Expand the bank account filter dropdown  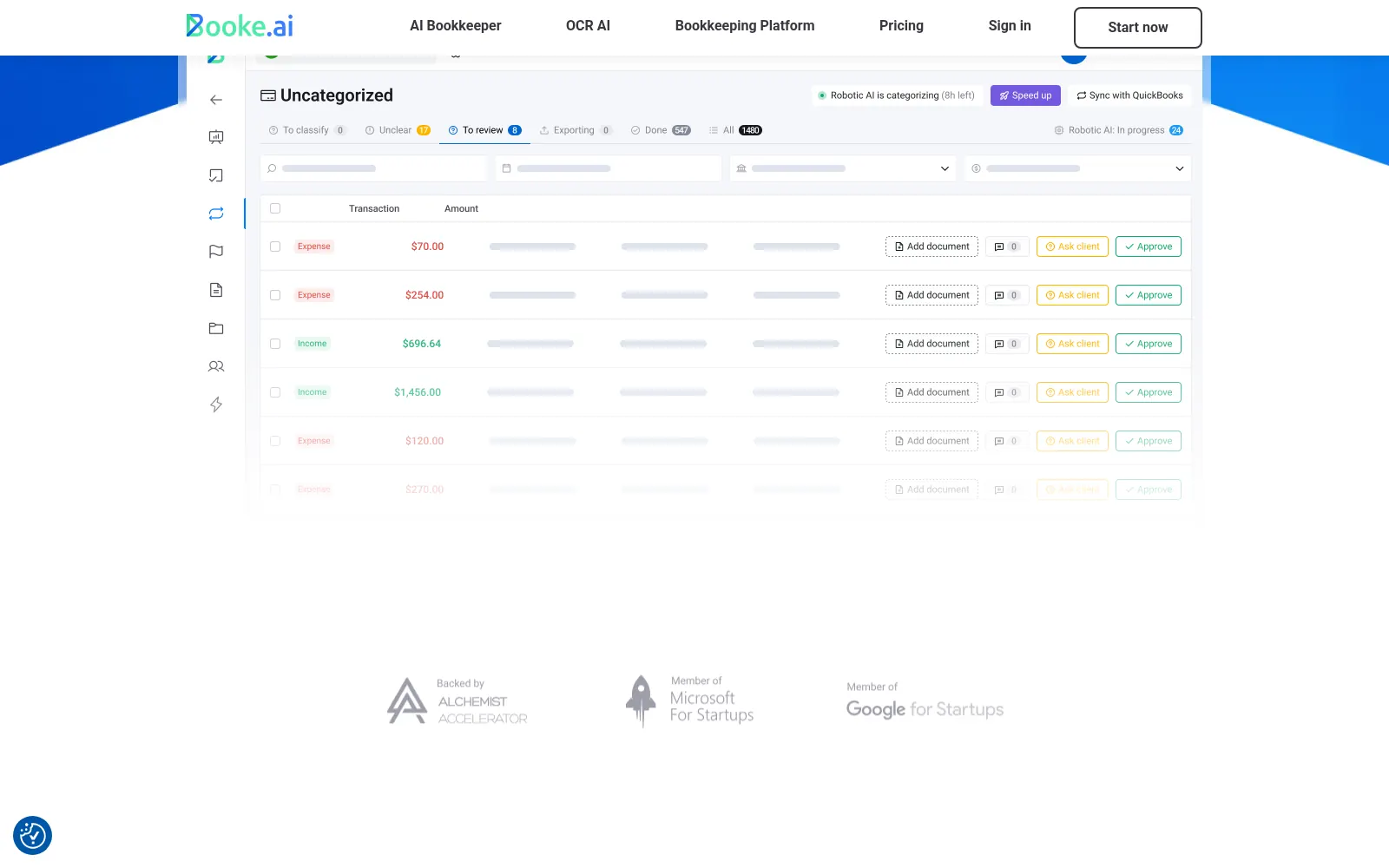click(843, 168)
